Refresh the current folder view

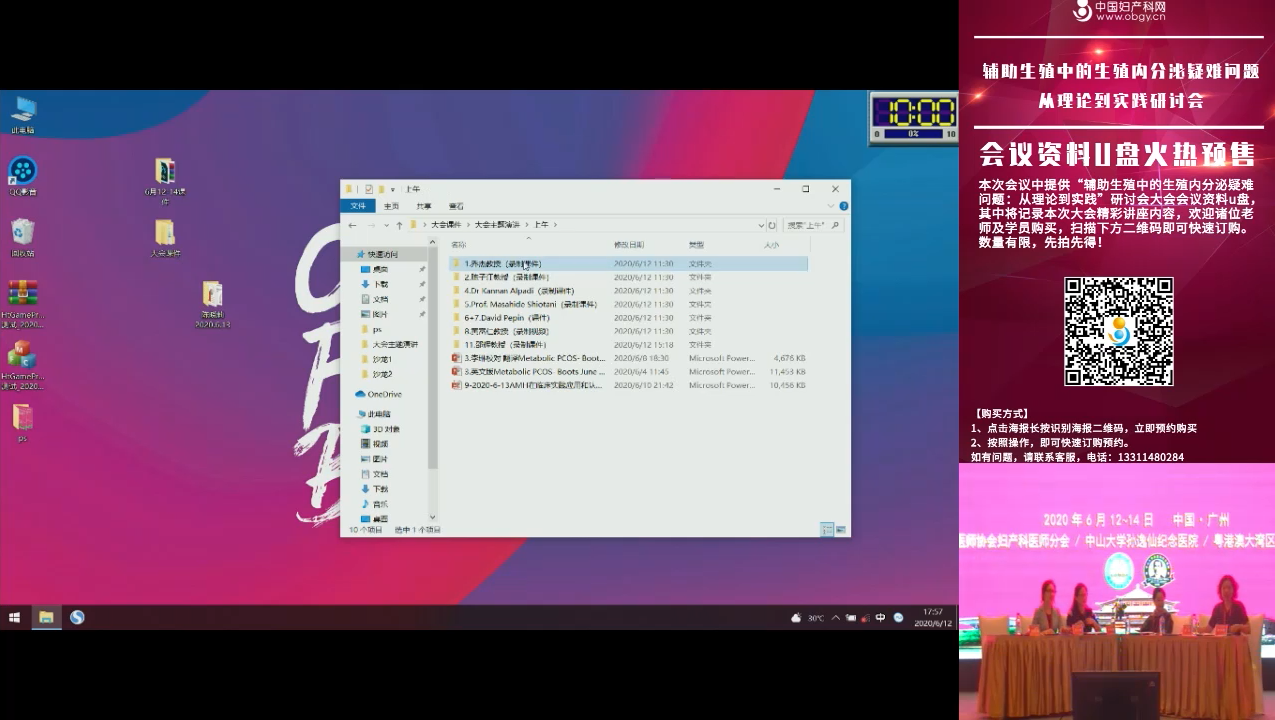pos(772,225)
